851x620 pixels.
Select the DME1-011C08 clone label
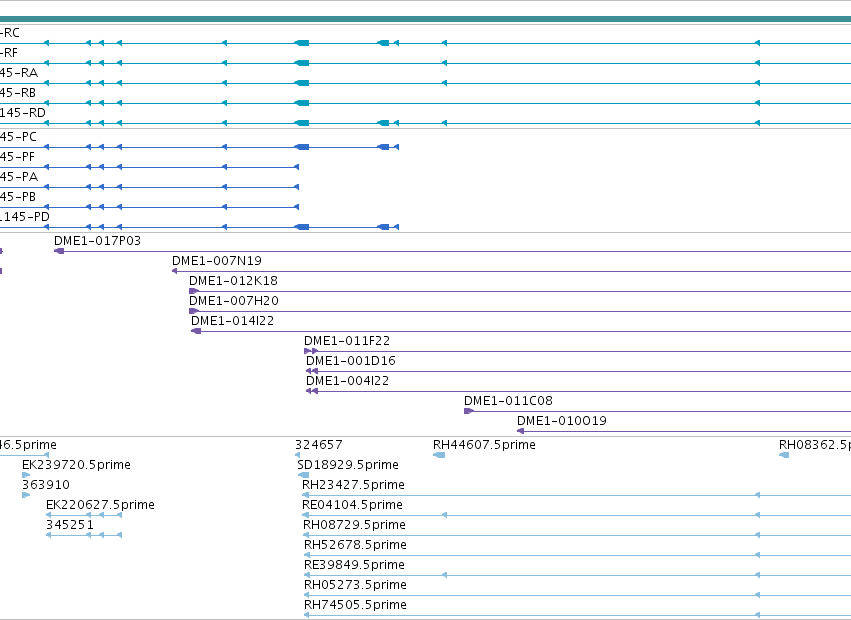tap(508, 401)
